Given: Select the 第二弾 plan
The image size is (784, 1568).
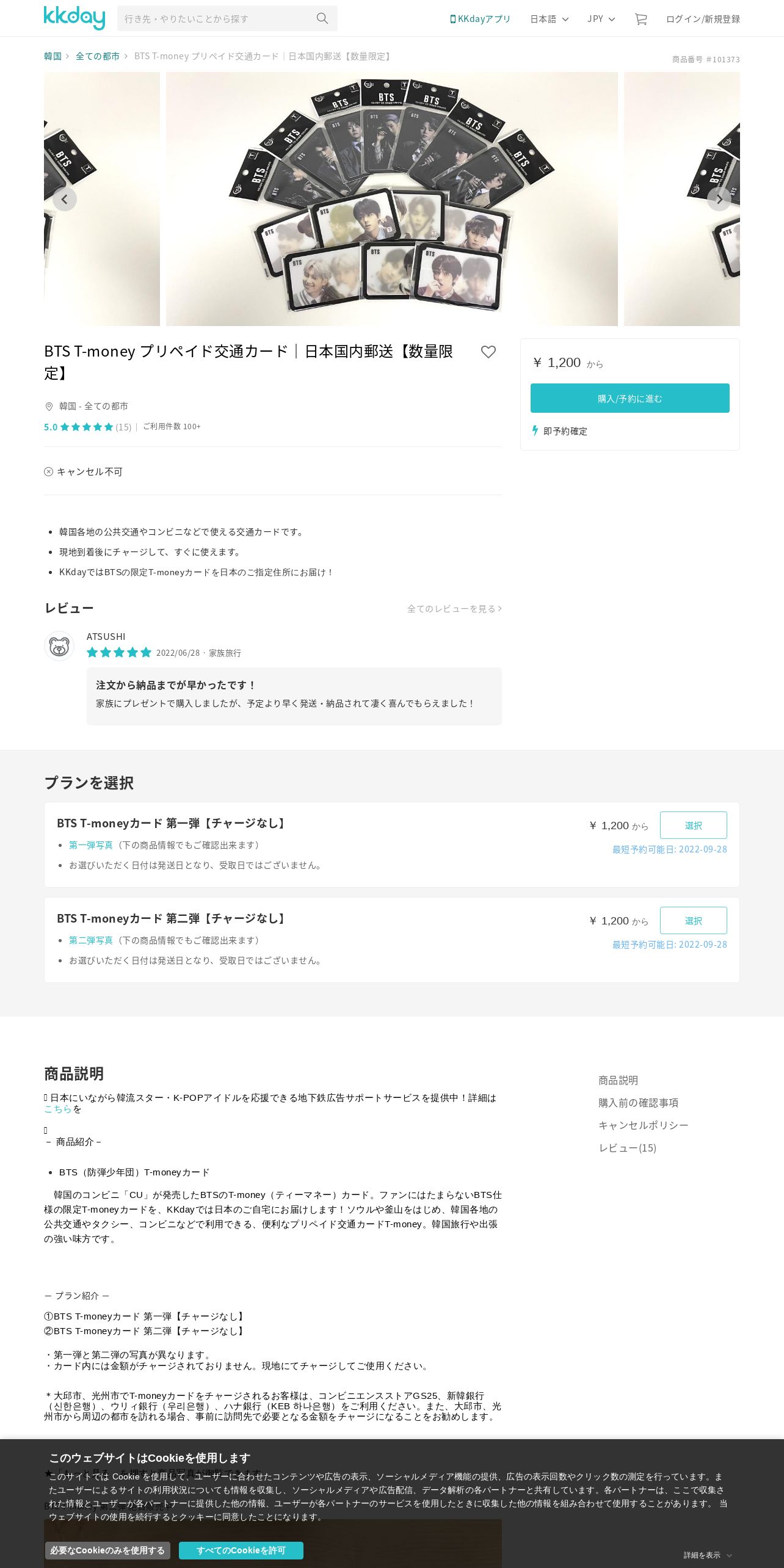Looking at the screenshot, I should (694, 921).
